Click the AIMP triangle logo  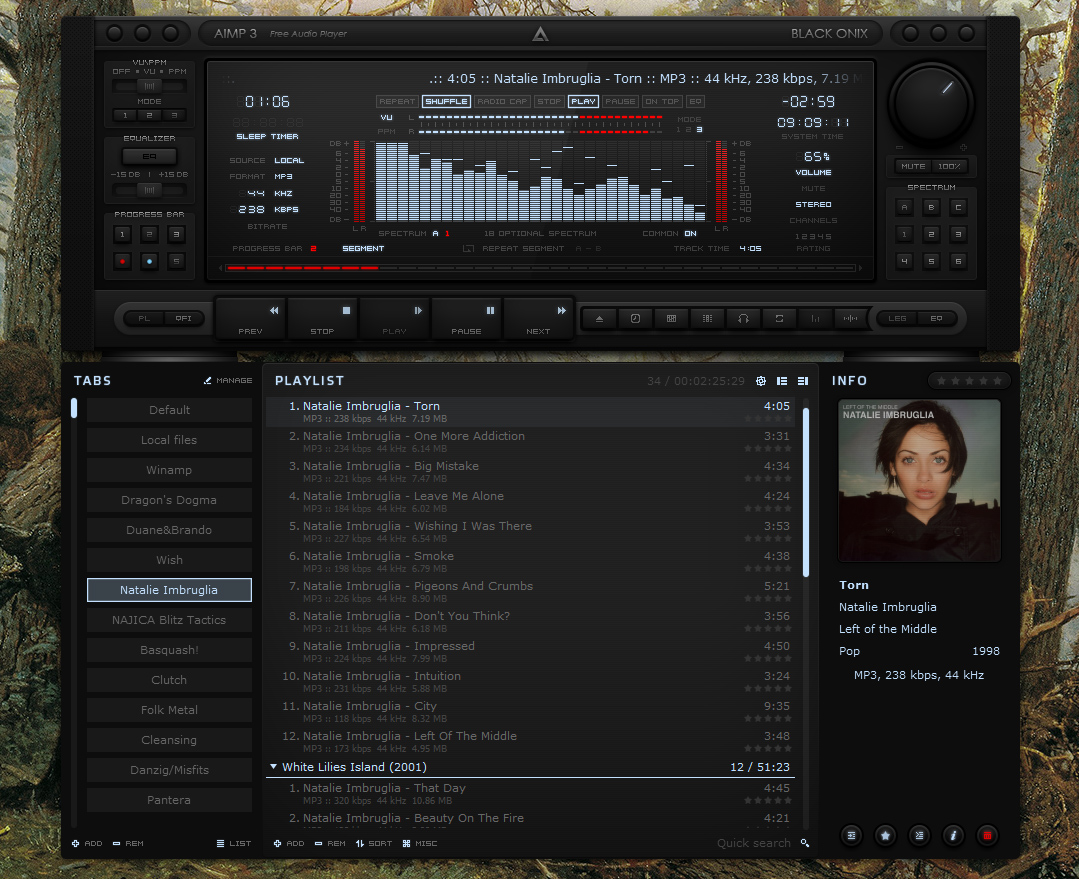point(540,34)
